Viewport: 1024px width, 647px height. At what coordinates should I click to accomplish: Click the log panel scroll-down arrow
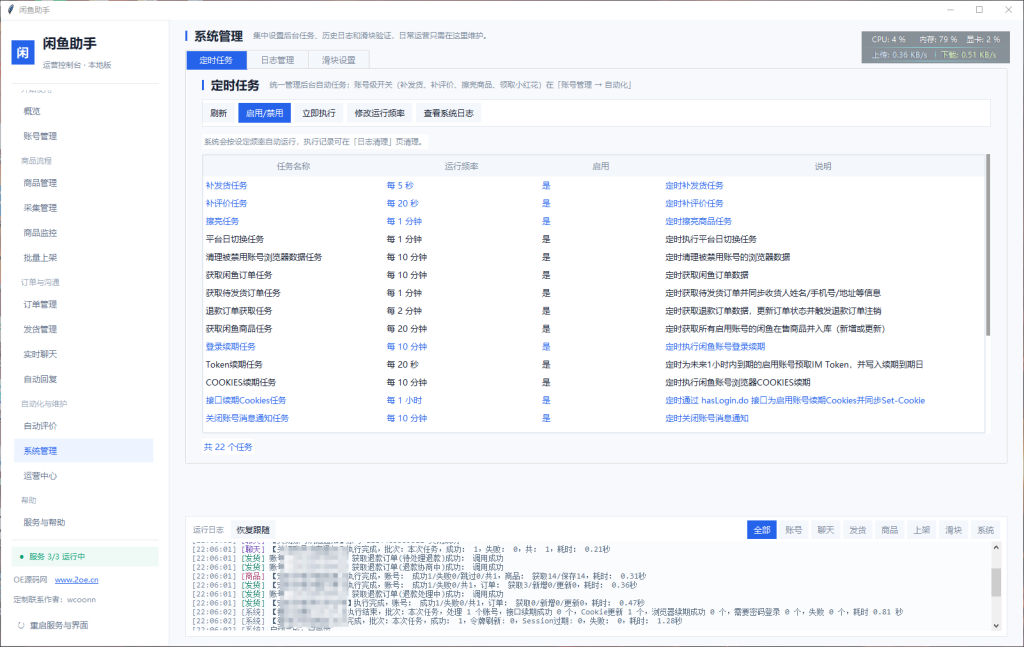(996, 625)
